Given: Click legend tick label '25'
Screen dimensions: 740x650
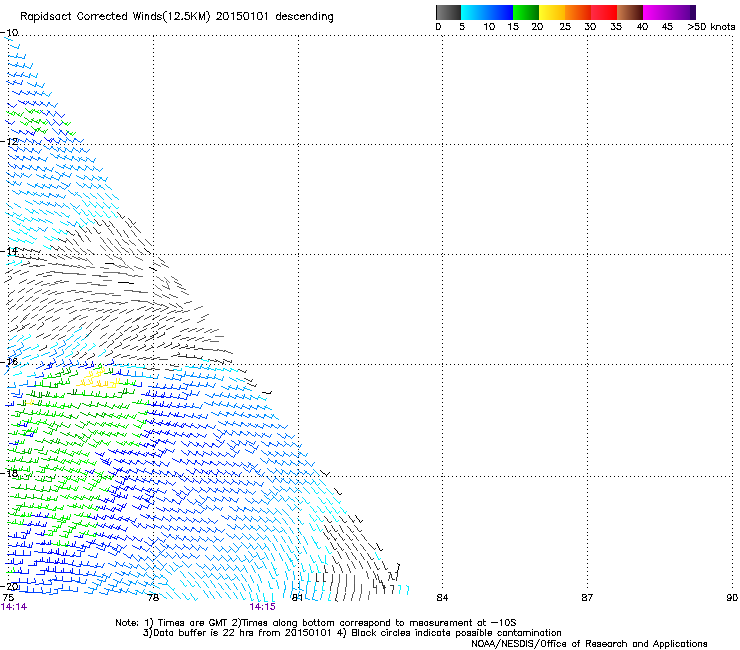Looking at the screenshot, I should coord(565,27).
